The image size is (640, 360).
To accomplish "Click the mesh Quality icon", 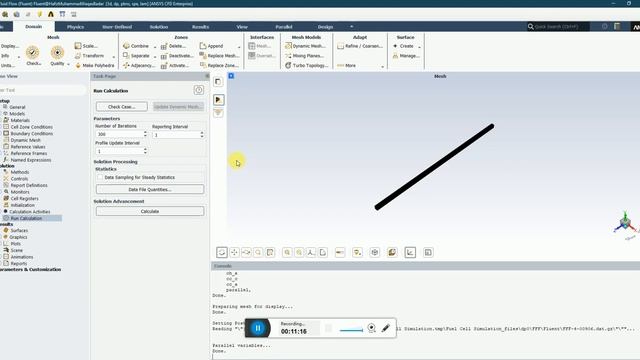I will [57, 53].
